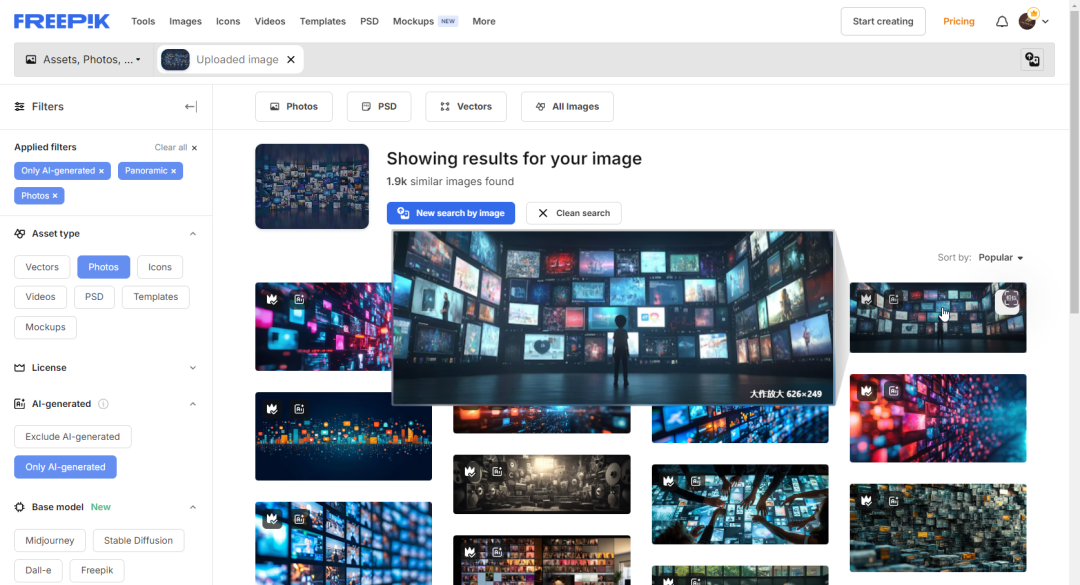Remove the Panoramic filter chip
1080x585 pixels.
coord(174,171)
